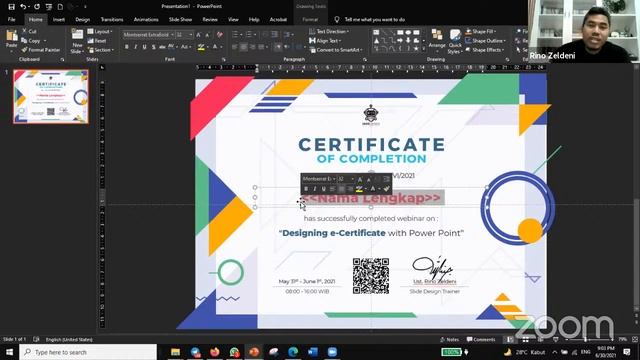
Task: Center align text in ribbon Paragraph group
Action: 244,47
